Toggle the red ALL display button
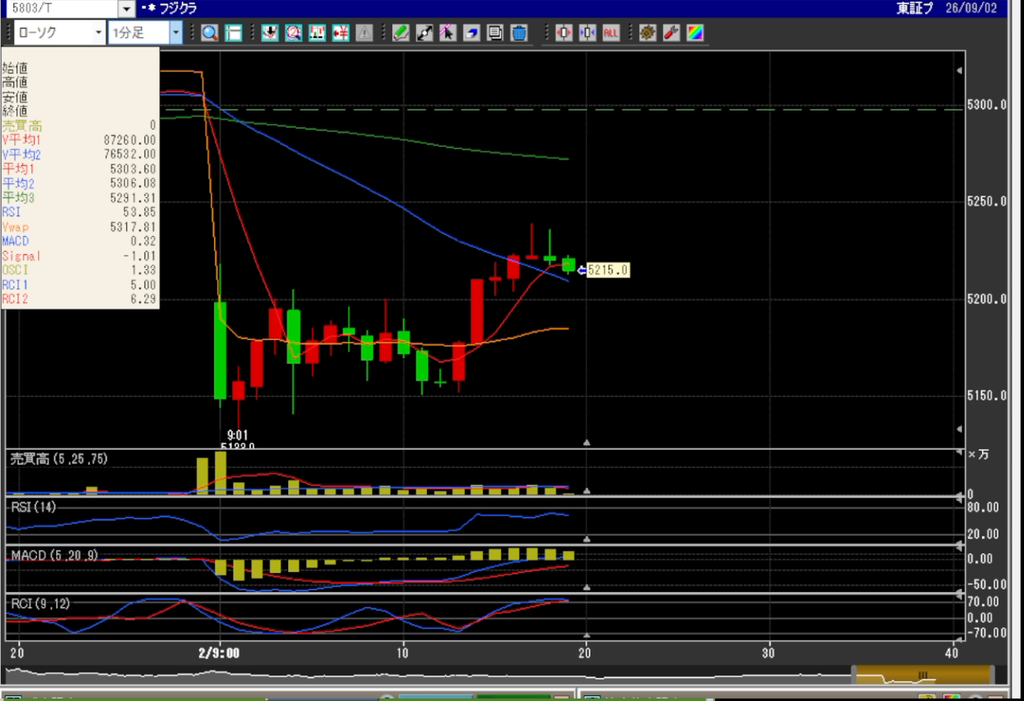This screenshot has height=701, width=1024. (611, 33)
